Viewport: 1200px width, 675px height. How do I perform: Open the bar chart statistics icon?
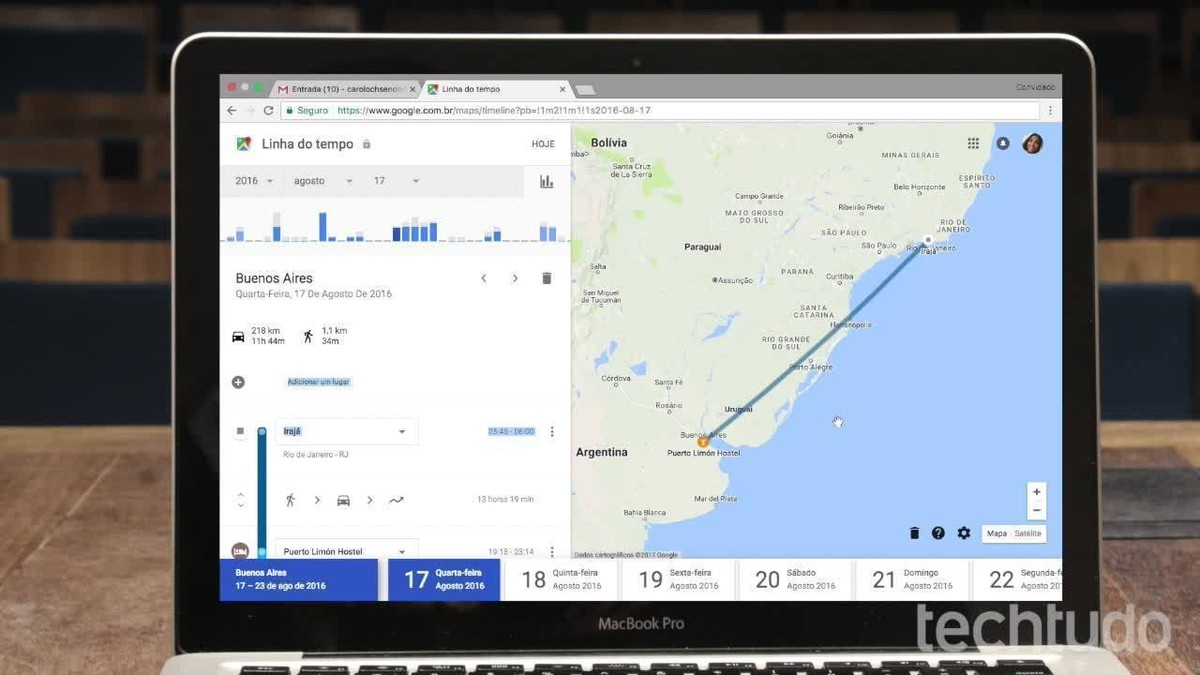pos(546,181)
